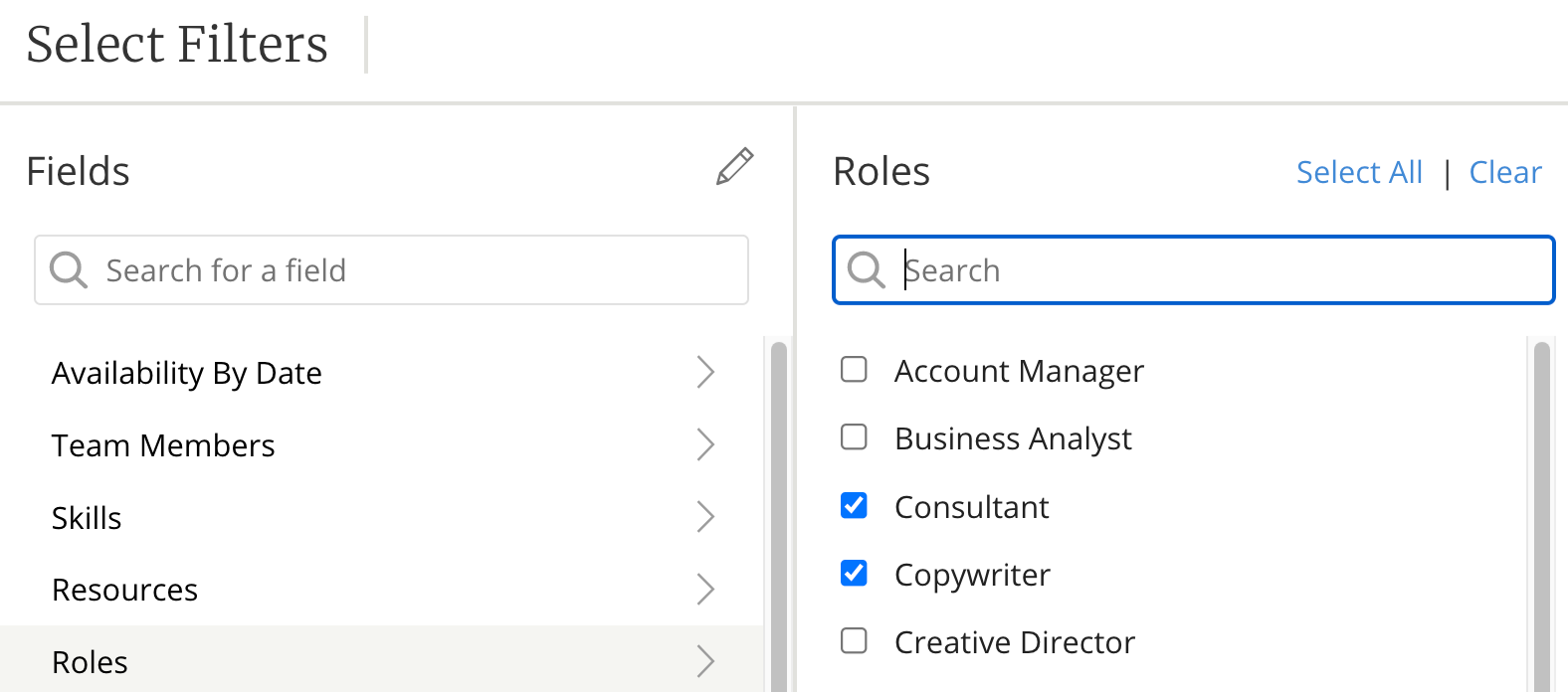
Task: Uncheck the Copywriter checkbox
Action: tap(854, 574)
